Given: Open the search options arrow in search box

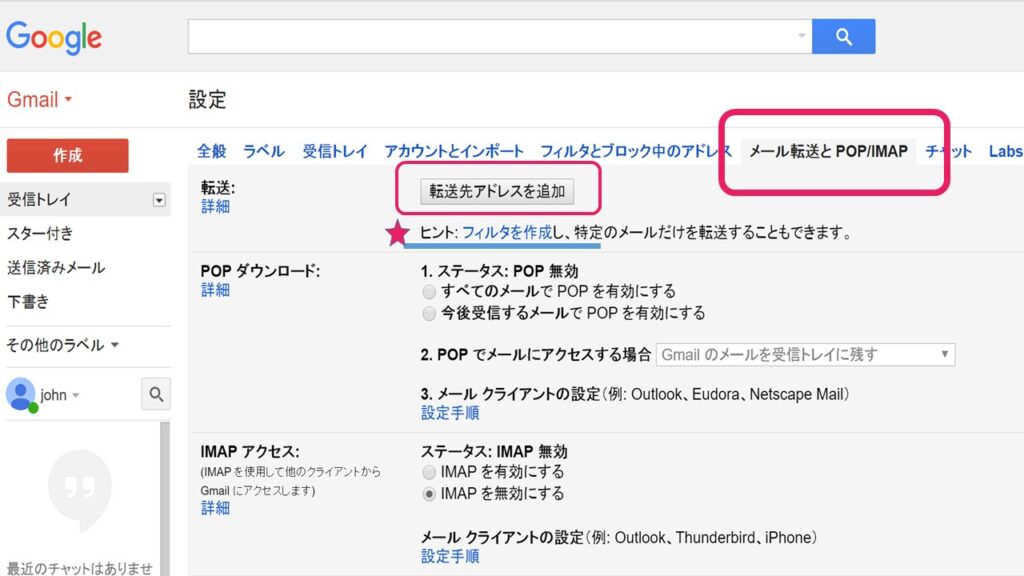Looking at the screenshot, I should pyautogui.click(x=801, y=37).
